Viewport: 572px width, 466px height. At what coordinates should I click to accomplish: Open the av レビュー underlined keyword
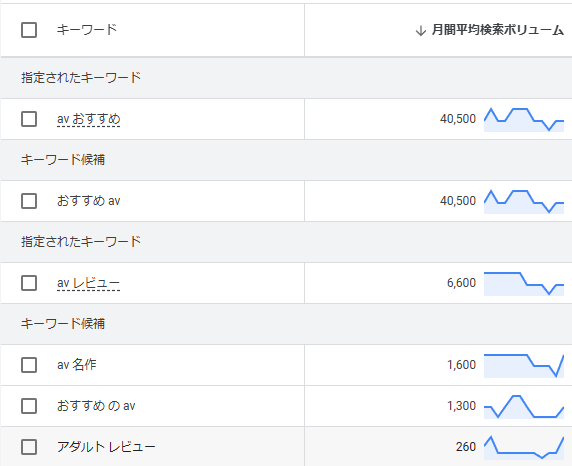[88, 283]
